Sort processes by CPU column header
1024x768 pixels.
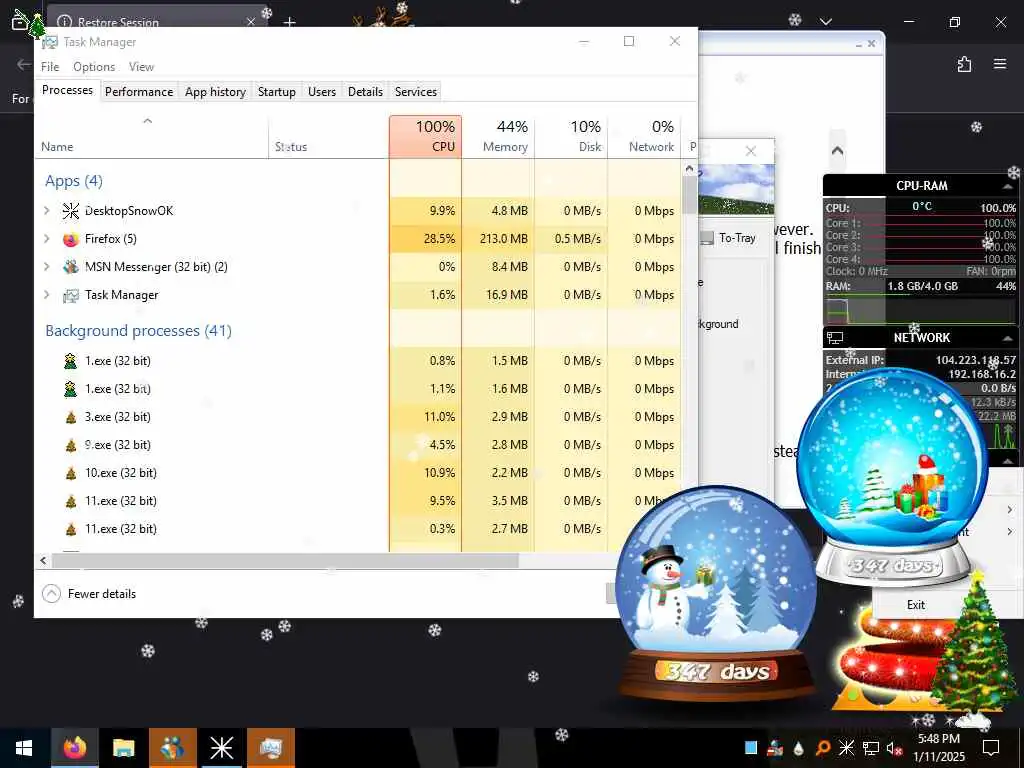[425, 136]
